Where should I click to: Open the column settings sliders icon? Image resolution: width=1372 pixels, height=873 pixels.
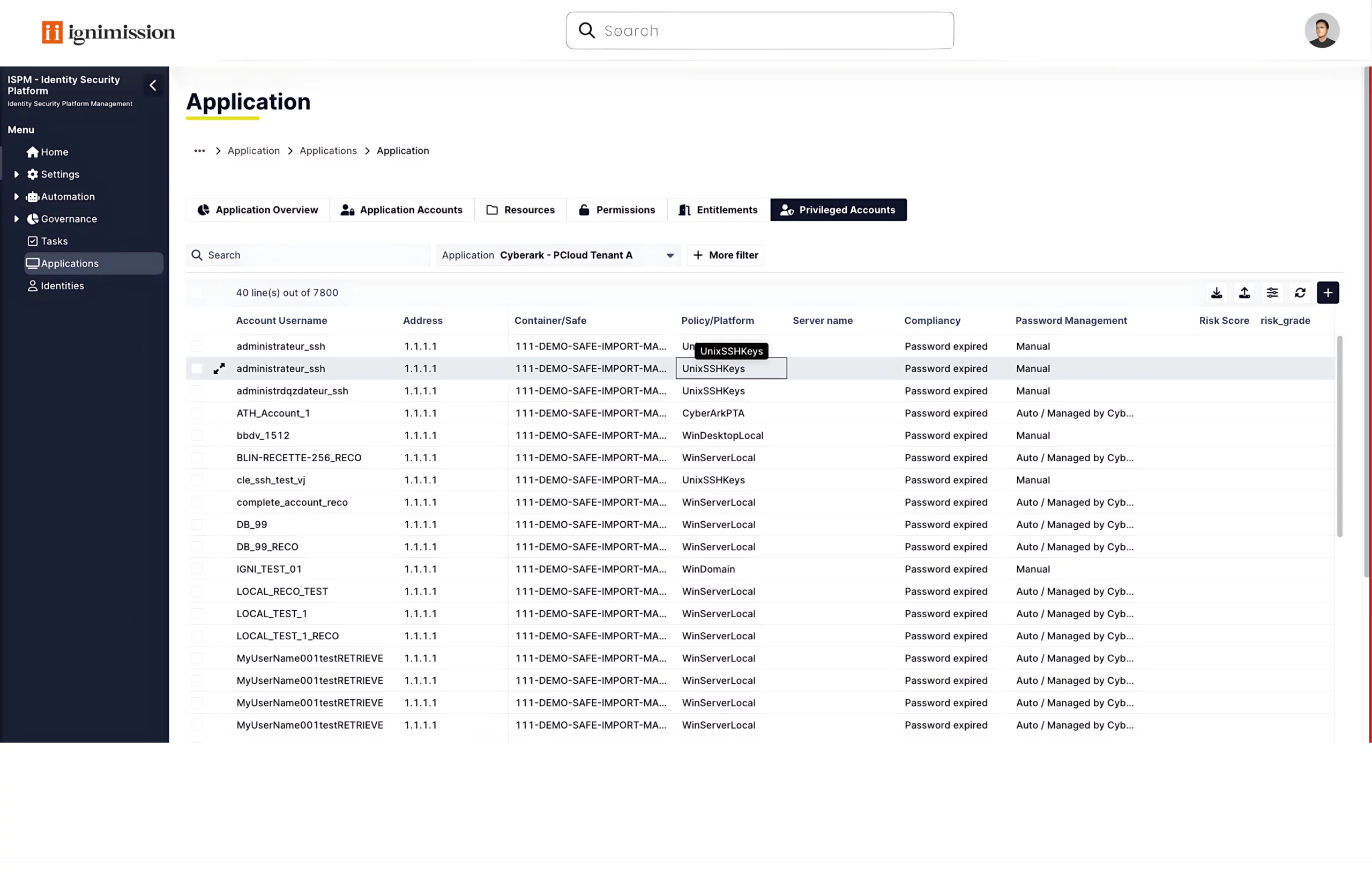[1272, 293]
